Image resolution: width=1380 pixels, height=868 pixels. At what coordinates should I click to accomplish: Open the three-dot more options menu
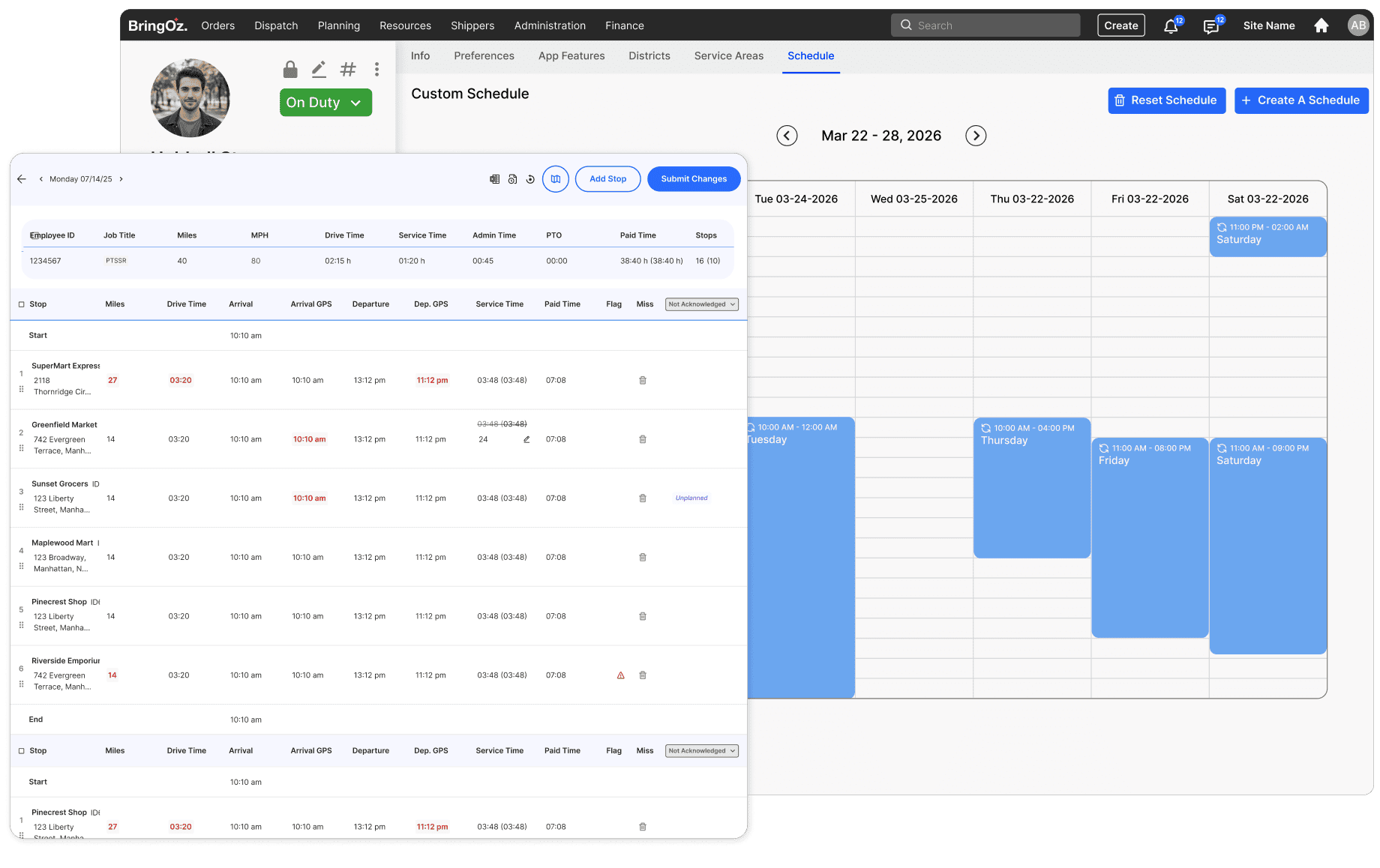click(x=376, y=70)
